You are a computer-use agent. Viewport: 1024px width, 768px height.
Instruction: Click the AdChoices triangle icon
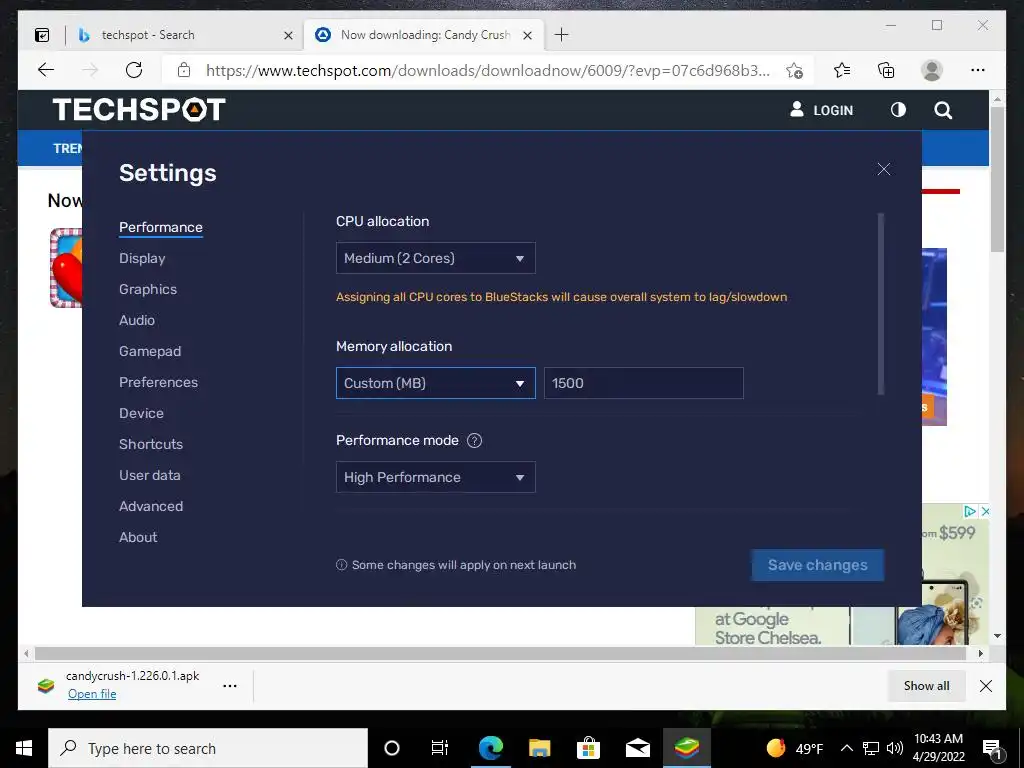(x=970, y=511)
